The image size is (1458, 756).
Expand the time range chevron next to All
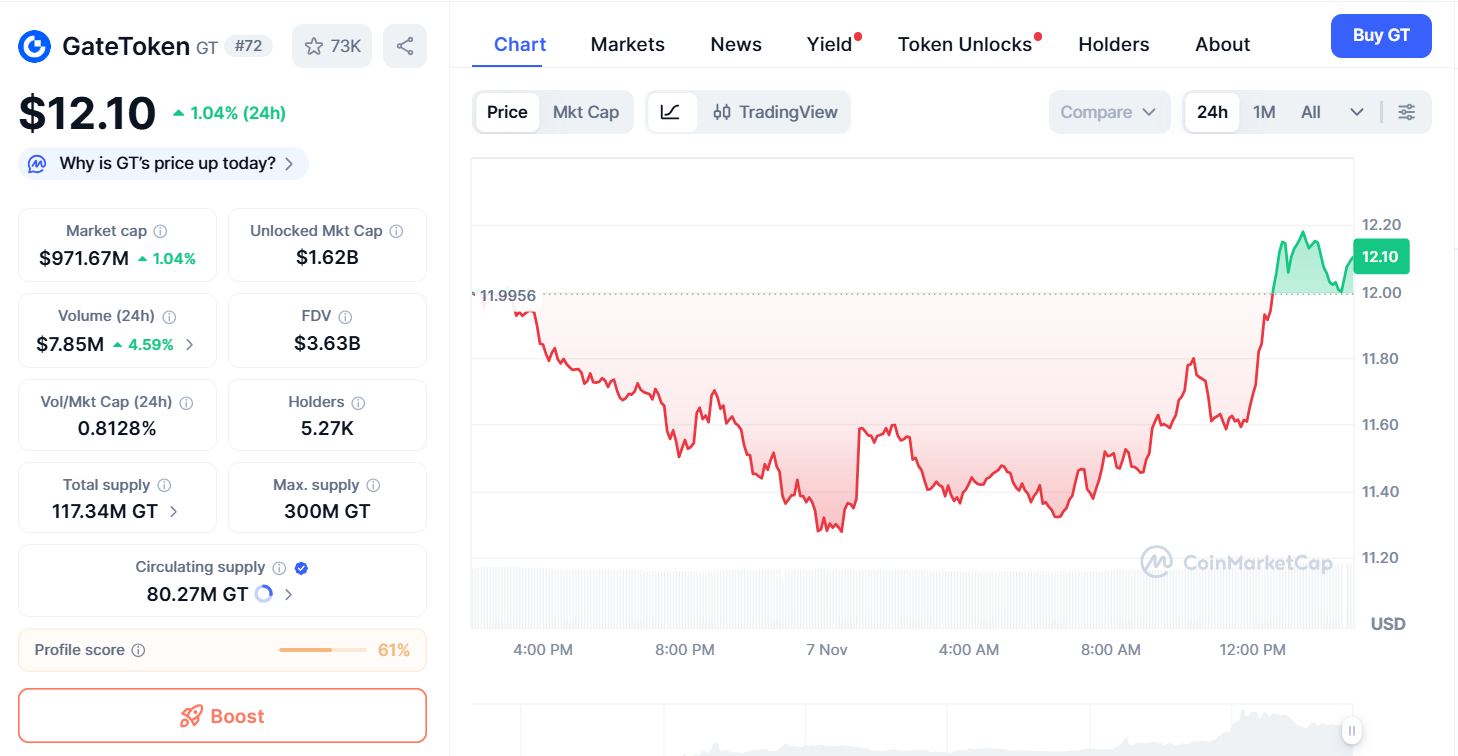[1356, 112]
